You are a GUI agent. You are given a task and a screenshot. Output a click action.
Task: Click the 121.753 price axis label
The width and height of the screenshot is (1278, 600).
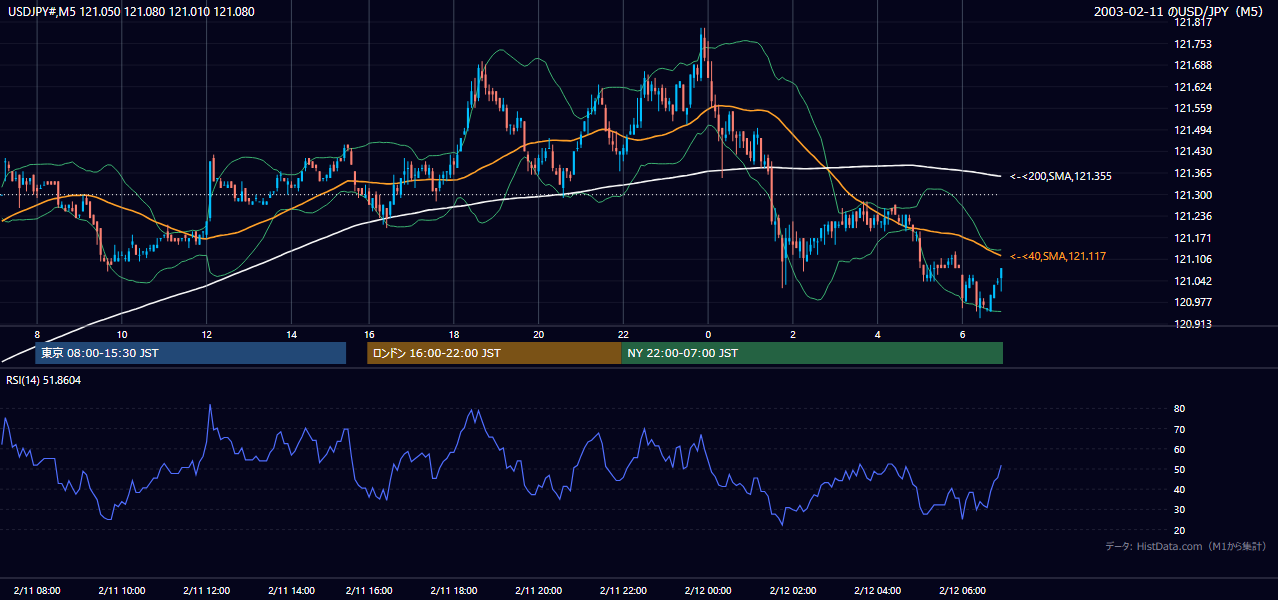(1194, 44)
